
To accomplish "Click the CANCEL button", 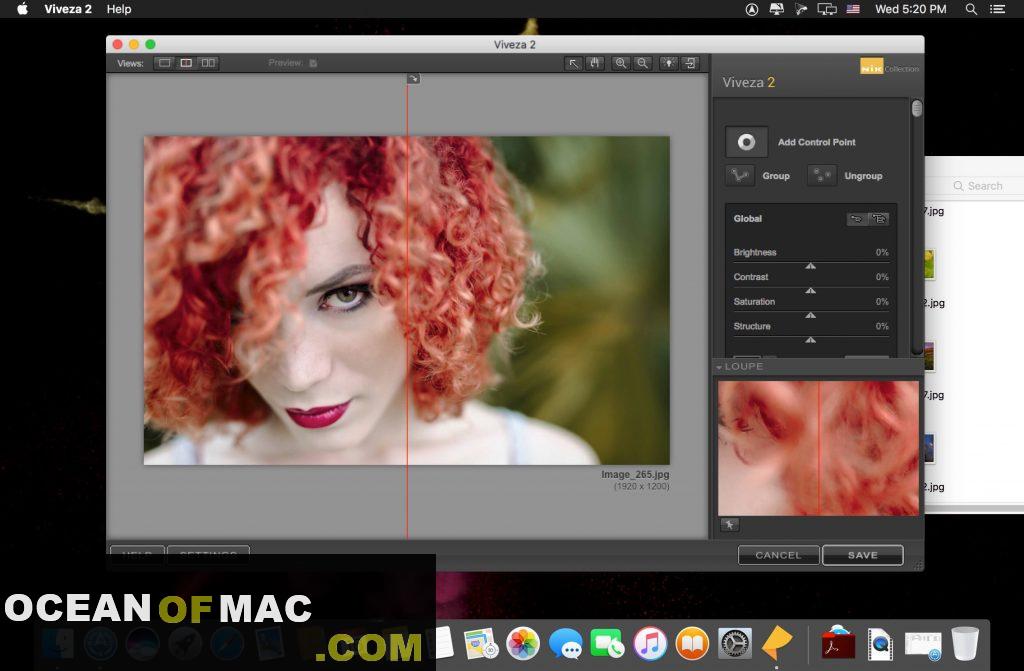I will [778, 555].
